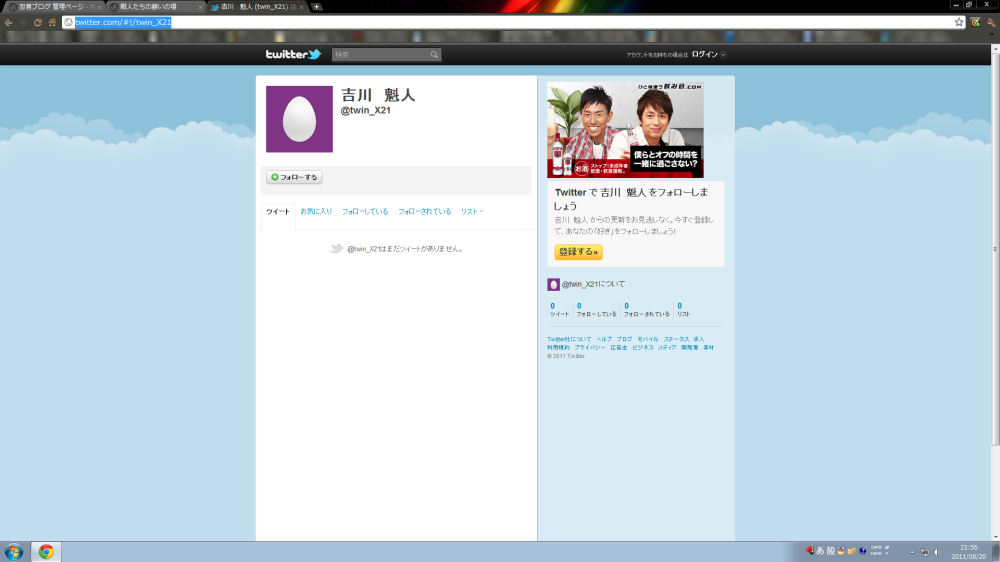Click the Show desktop strip
1000x562 pixels.
[x=996, y=552]
